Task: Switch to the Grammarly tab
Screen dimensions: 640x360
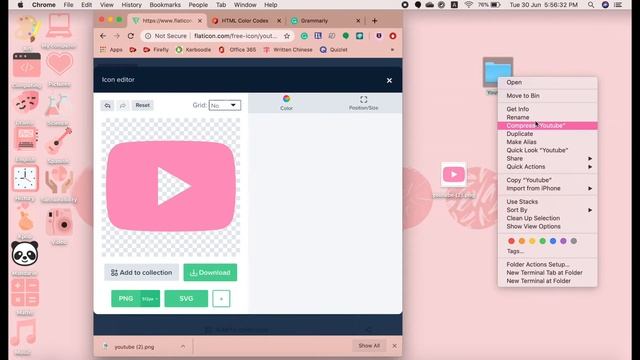Action: tap(314, 20)
